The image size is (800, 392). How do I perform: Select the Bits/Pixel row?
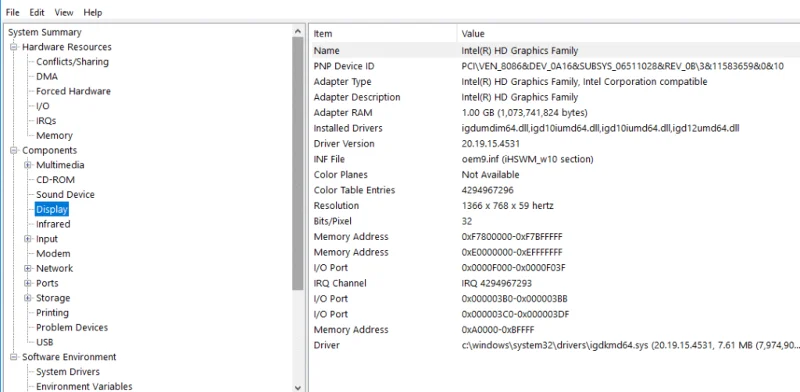[555, 221]
